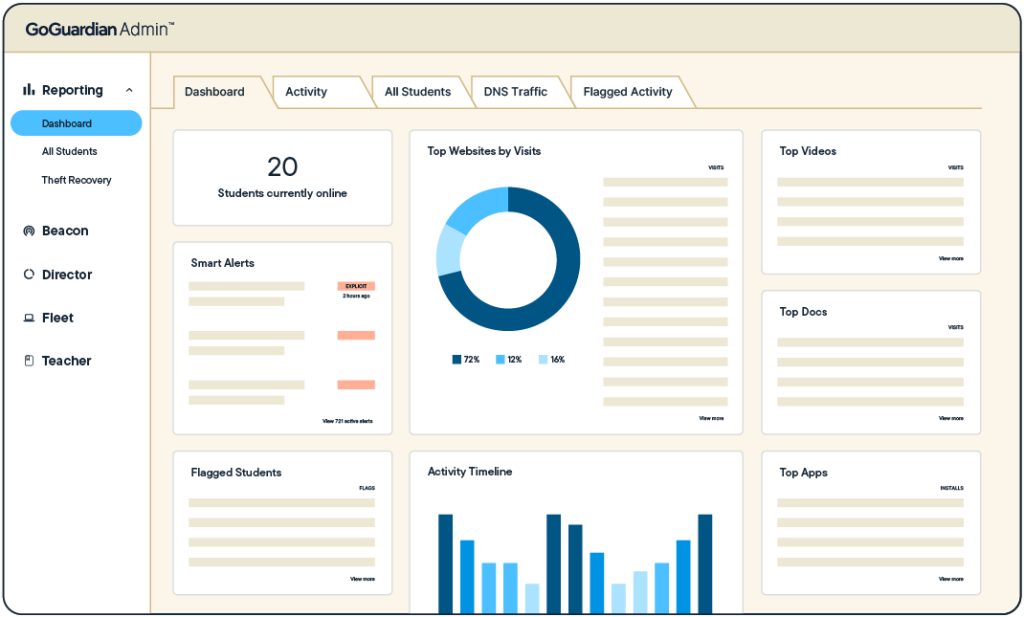1024x617 pixels.
Task: Click the Activity Timeline heading
Action: click(x=470, y=471)
